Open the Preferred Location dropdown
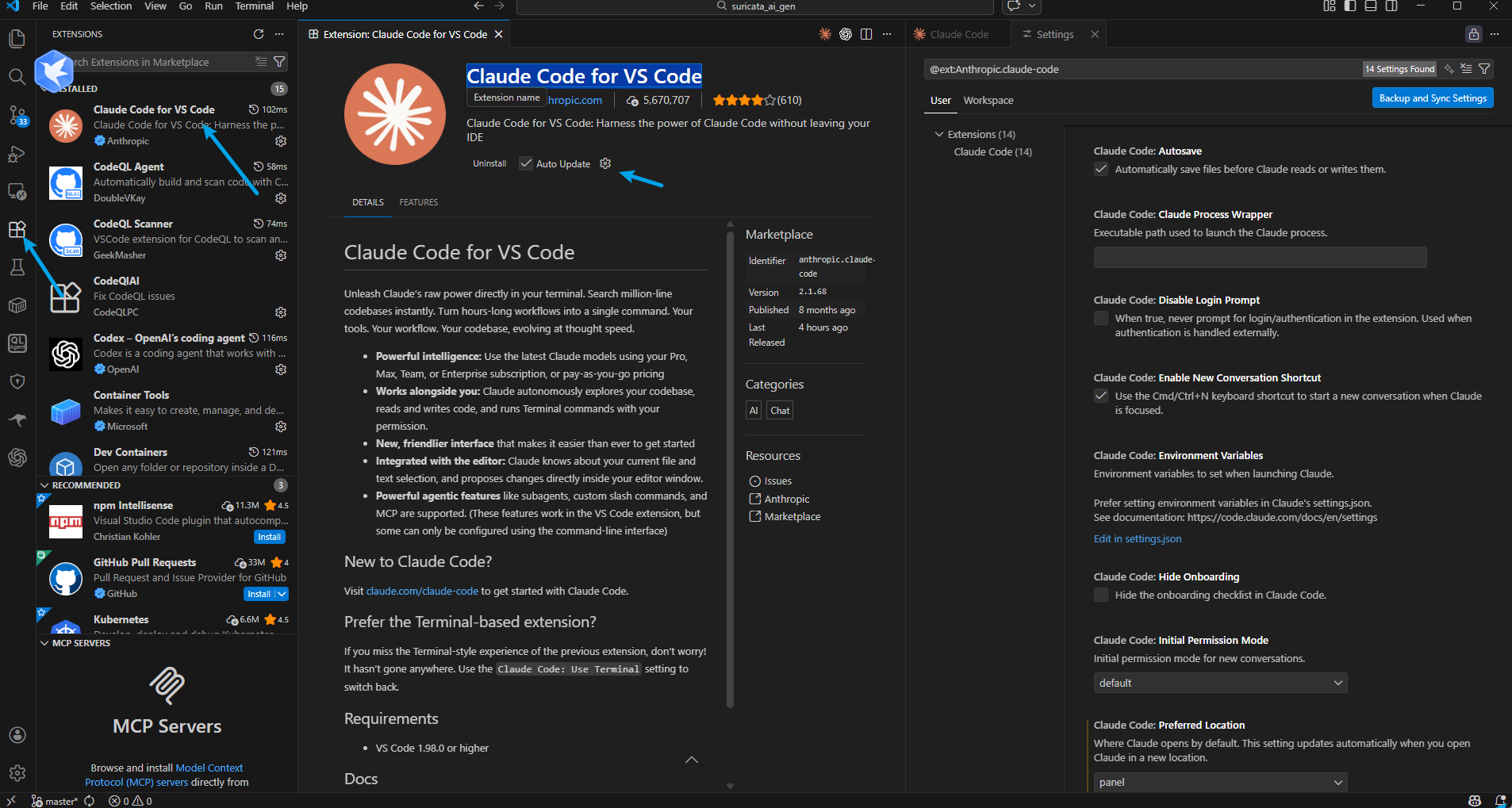The height and width of the screenshot is (808, 1512). click(x=1220, y=782)
